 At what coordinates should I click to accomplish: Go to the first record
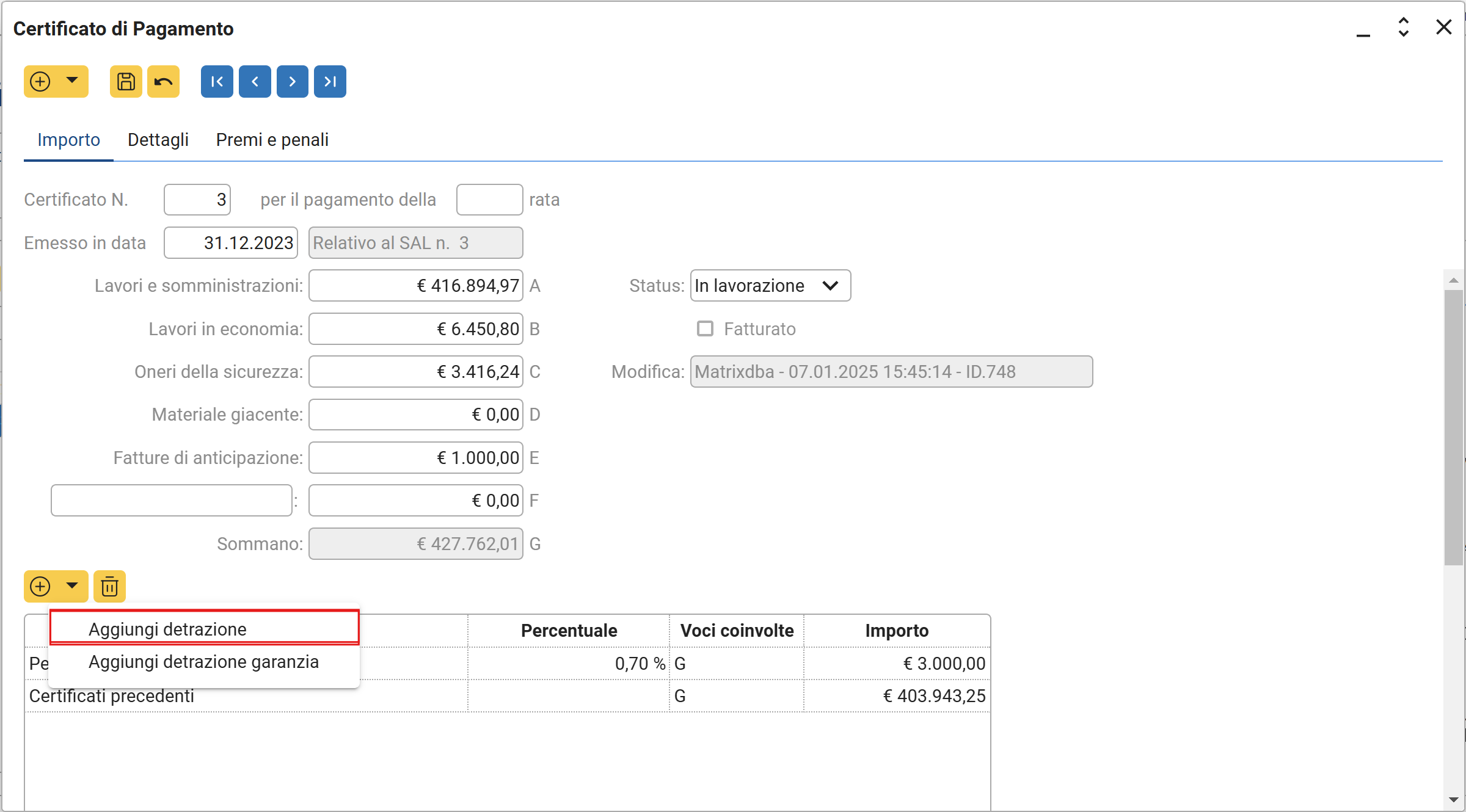[217, 81]
